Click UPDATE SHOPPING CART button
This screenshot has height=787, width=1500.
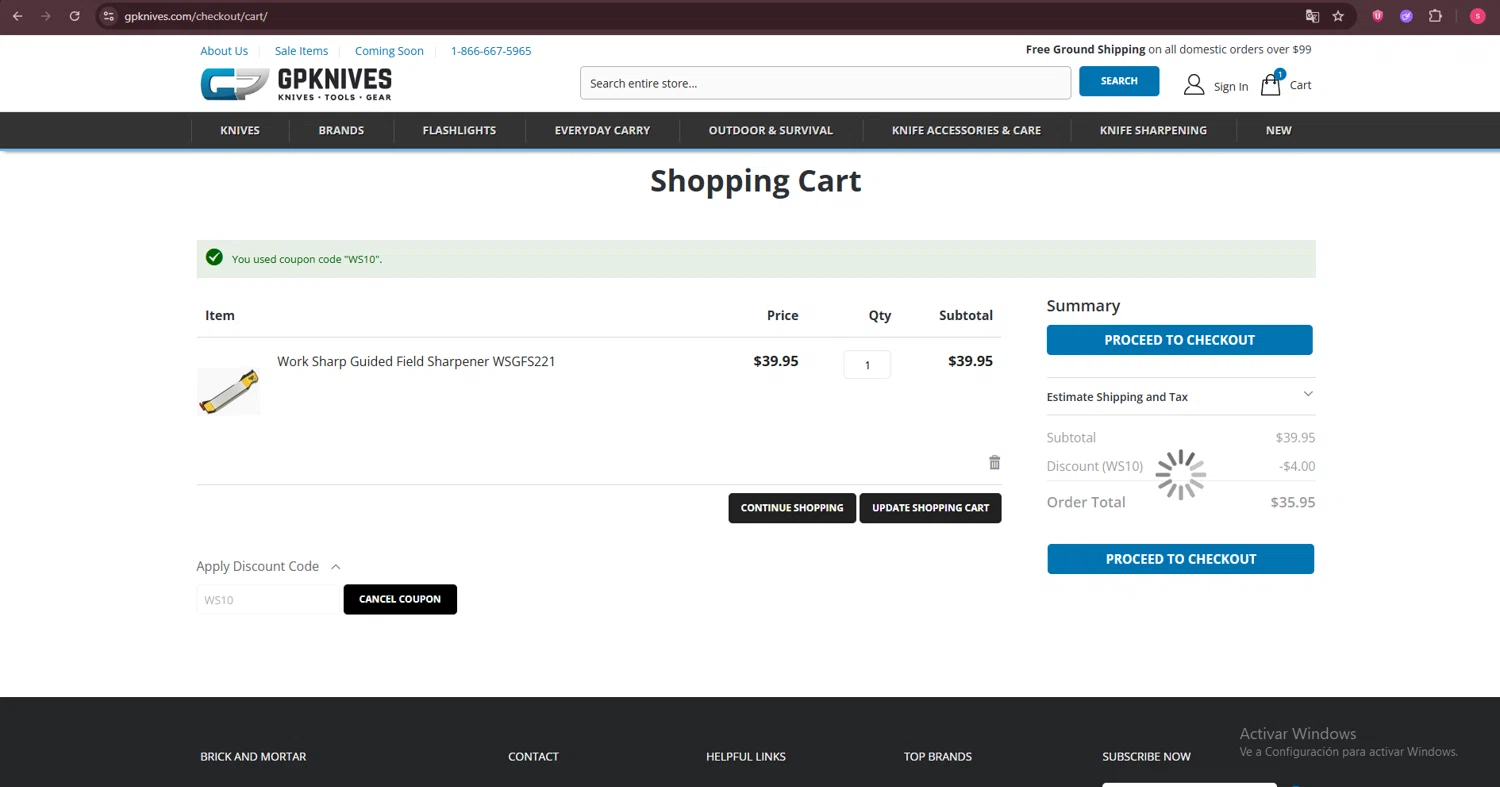point(930,508)
